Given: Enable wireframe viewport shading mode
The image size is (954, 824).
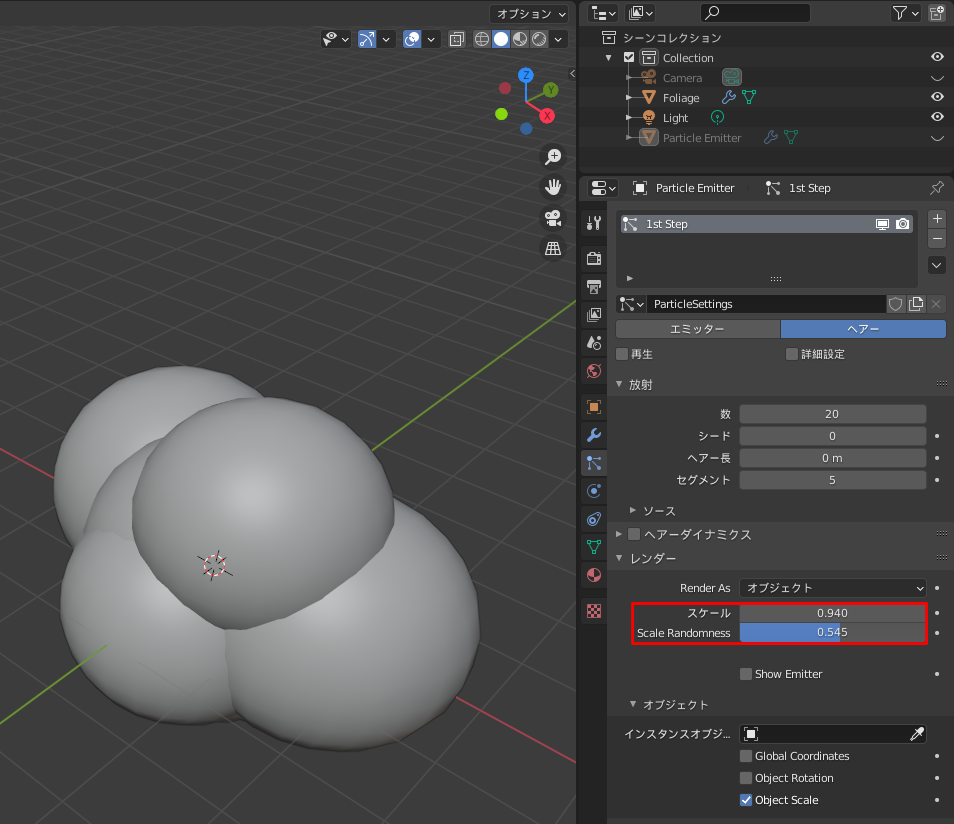Looking at the screenshot, I should (x=481, y=39).
